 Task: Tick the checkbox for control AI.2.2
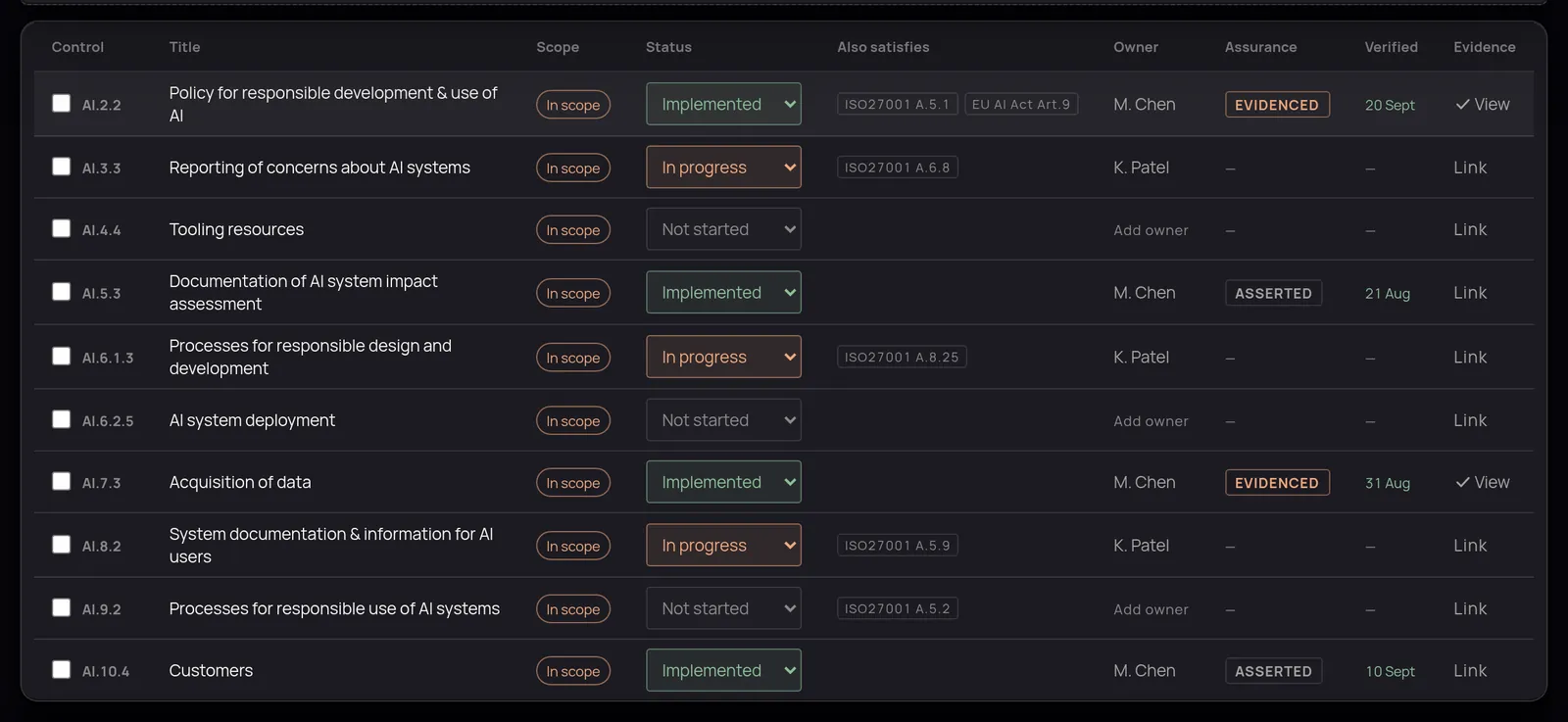61,103
